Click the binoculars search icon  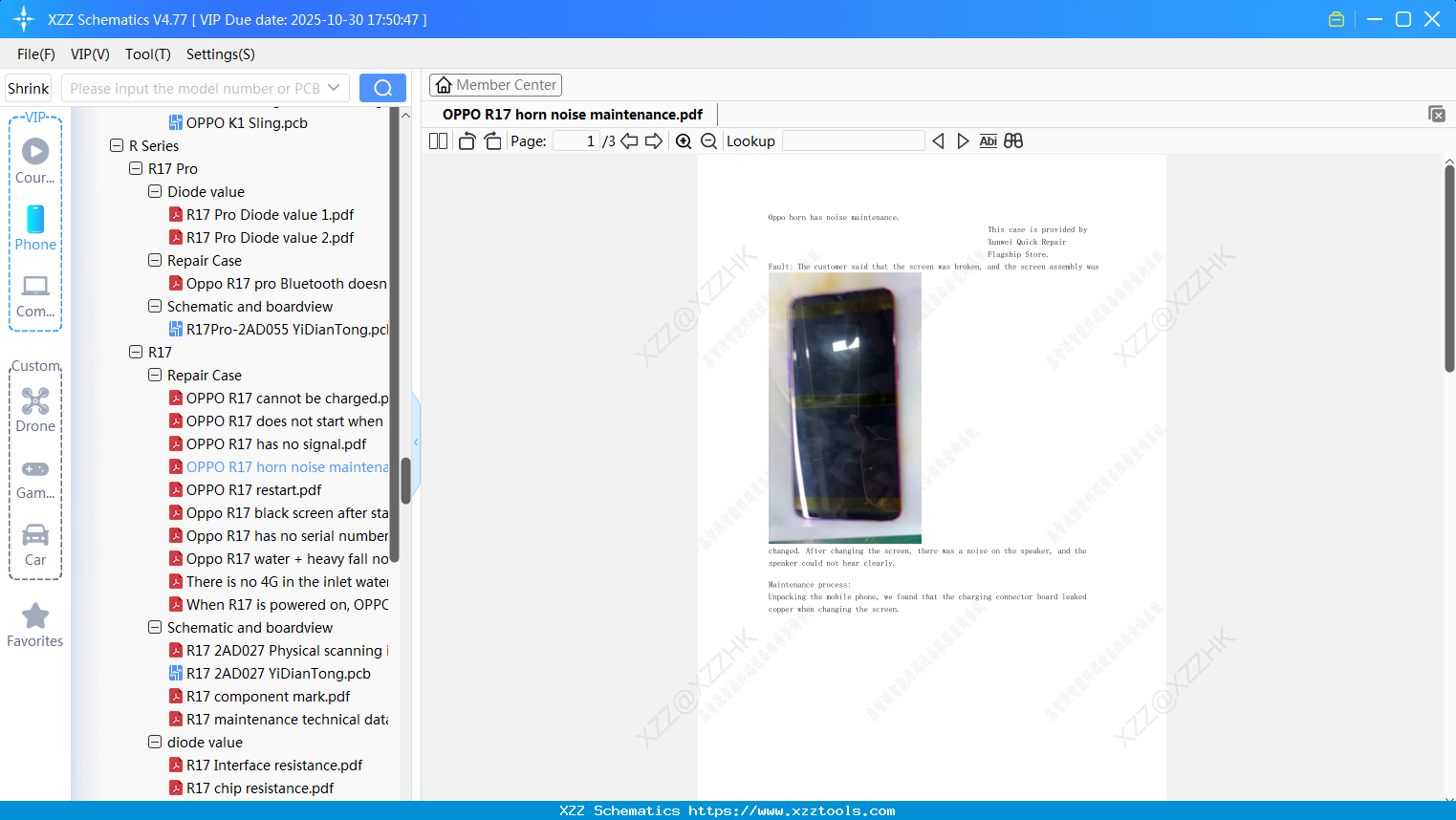(x=1013, y=141)
